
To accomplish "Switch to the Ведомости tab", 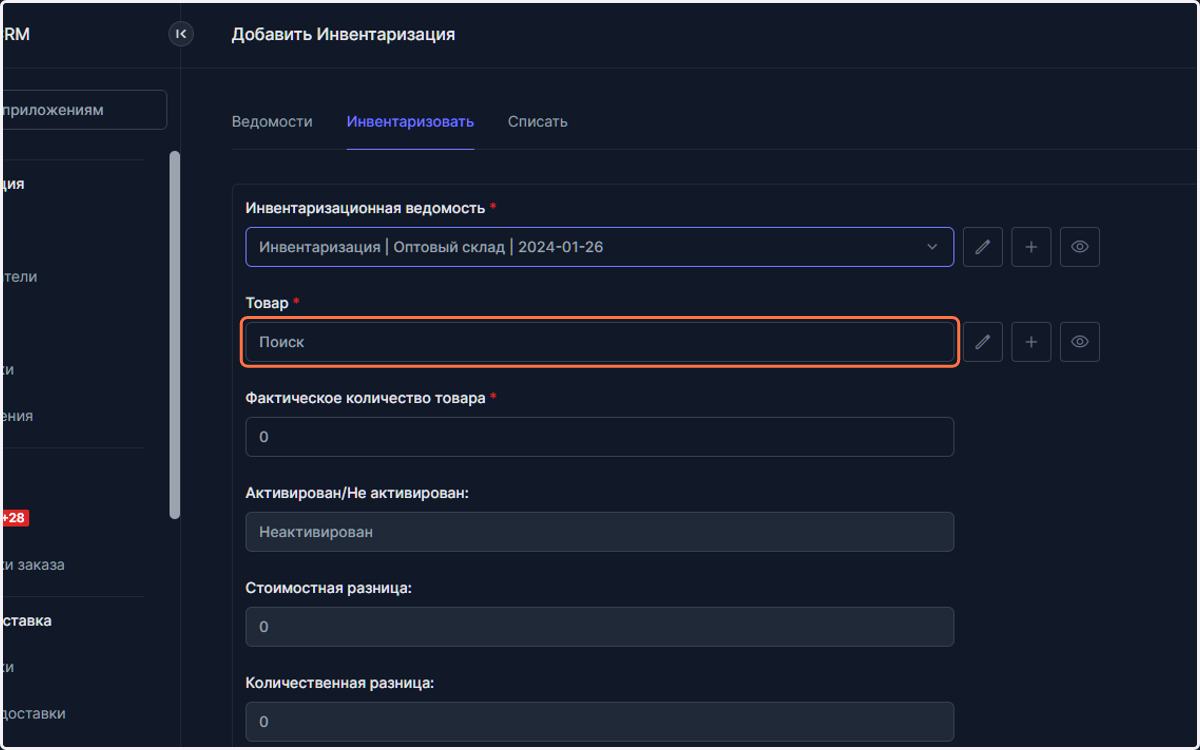I will (x=272, y=122).
